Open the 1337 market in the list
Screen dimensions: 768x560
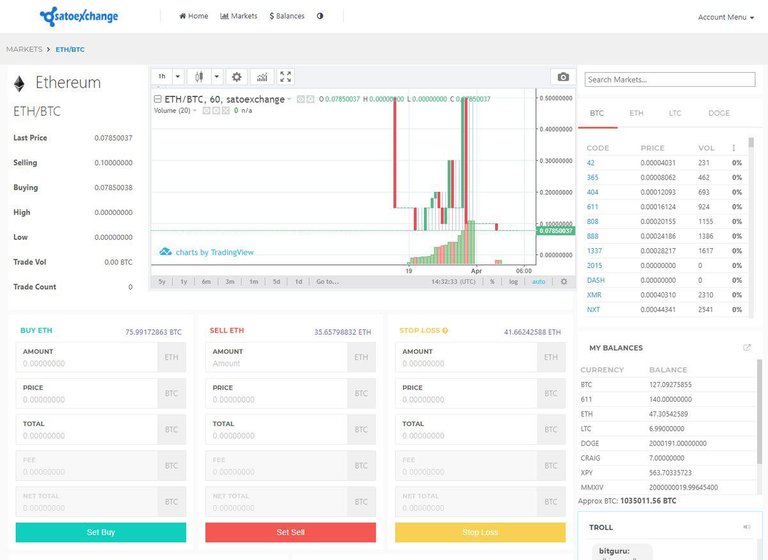point(594,251)
